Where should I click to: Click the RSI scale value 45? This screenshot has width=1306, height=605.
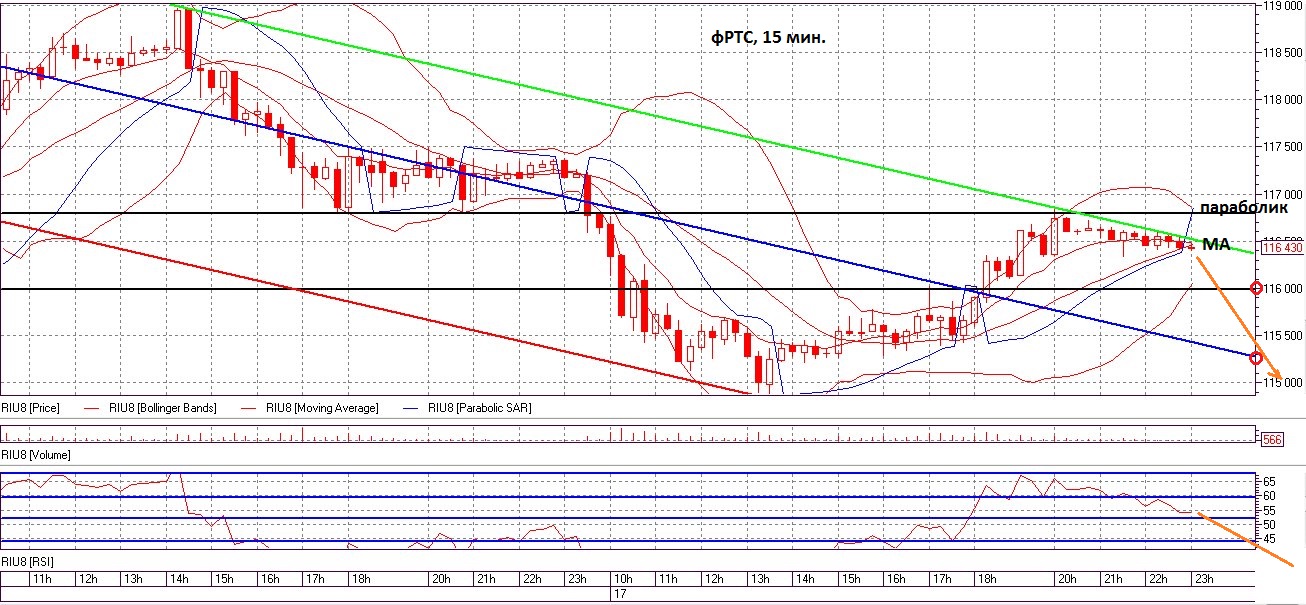coord(1269,538)
